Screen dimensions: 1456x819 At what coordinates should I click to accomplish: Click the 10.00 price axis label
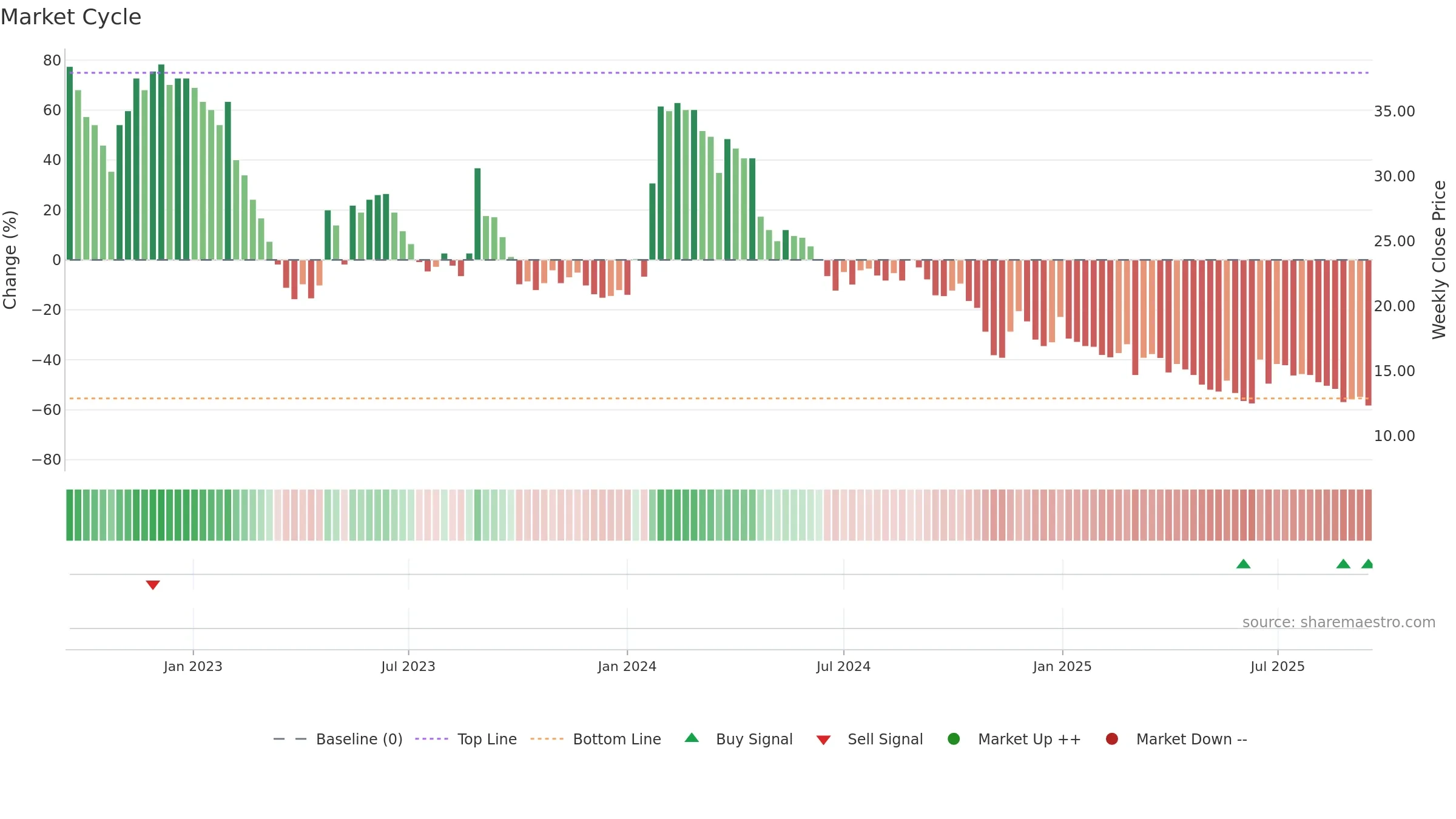(x=1394, y=436)
